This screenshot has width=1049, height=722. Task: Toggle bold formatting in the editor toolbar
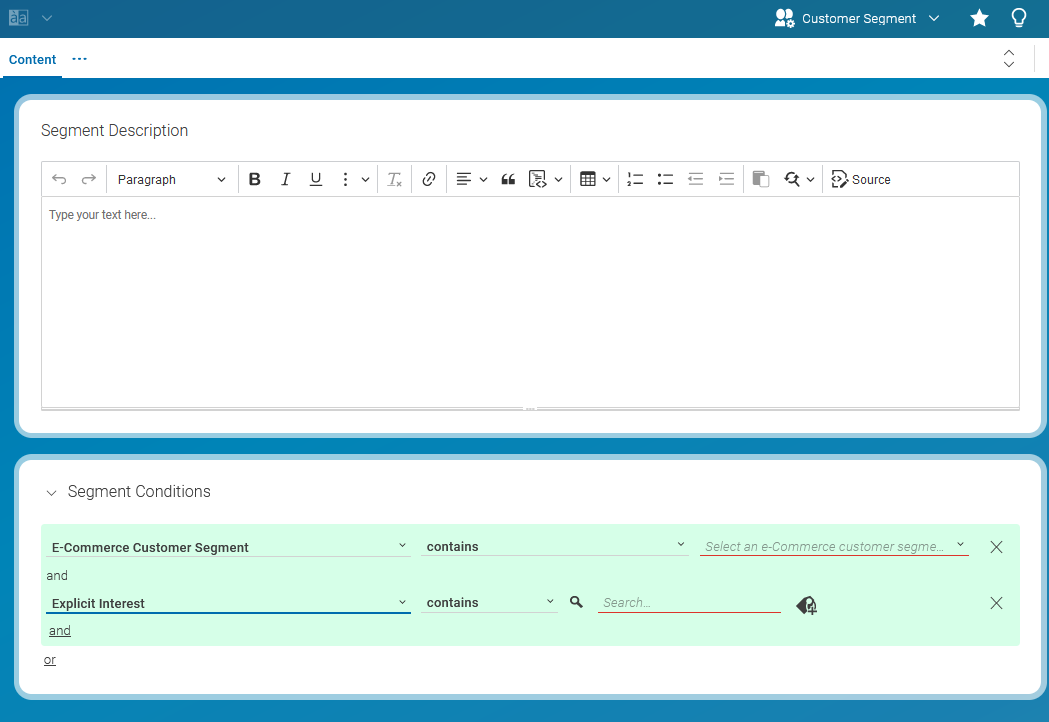(255, 179)
